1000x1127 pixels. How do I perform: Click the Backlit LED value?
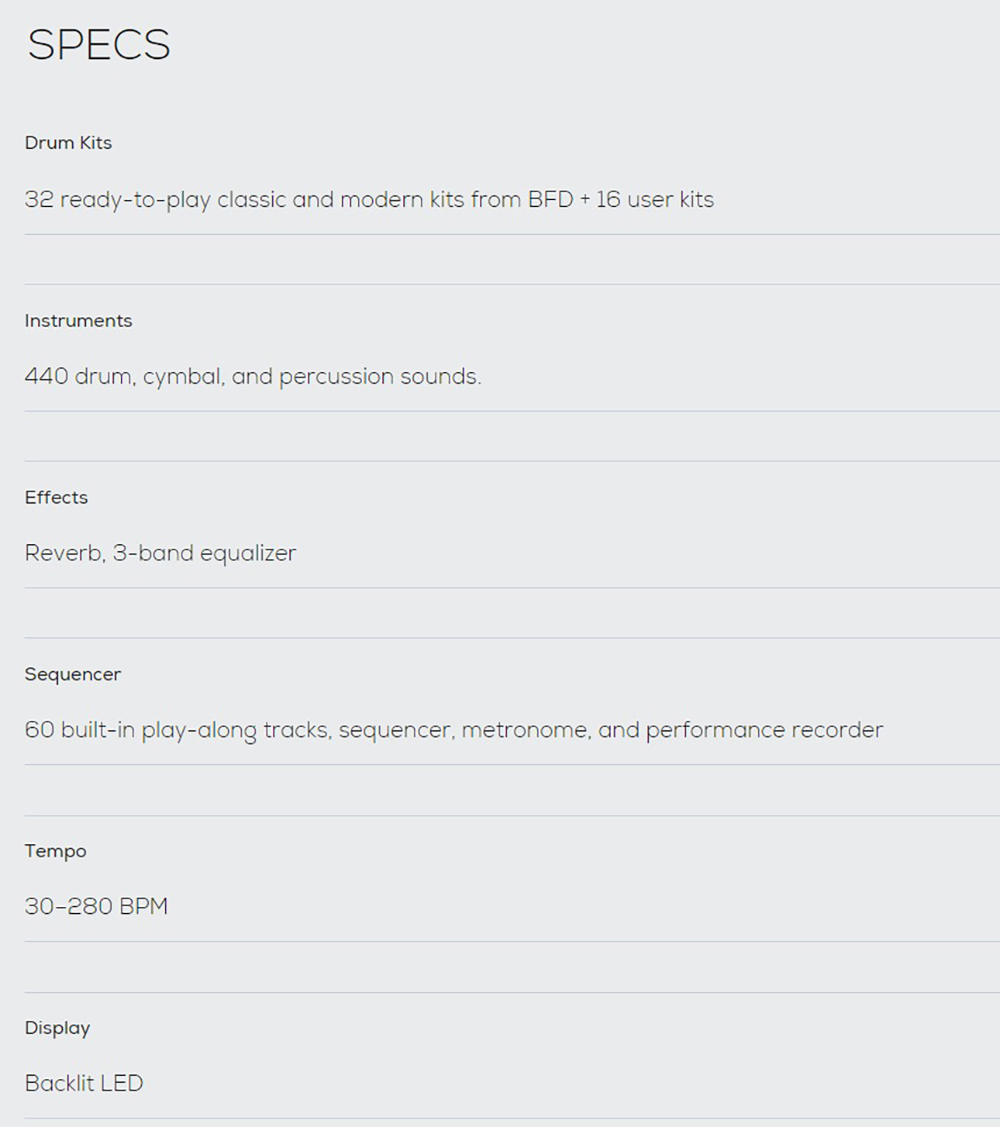(x=84, y=1083)
